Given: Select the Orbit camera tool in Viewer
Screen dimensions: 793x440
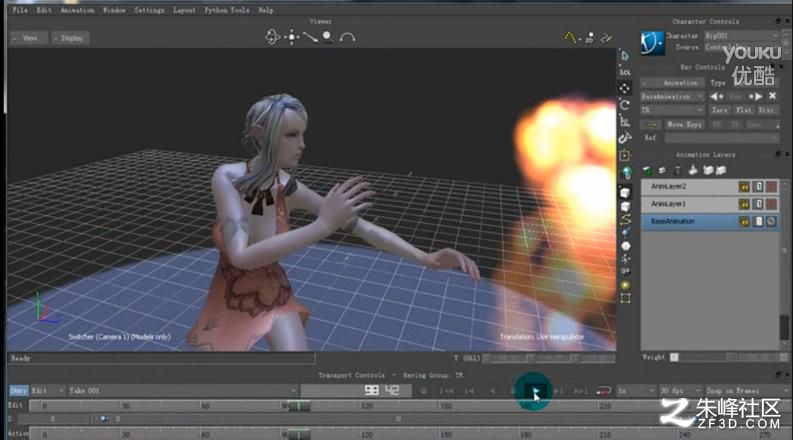Looking at the screenshot, I should click(272, 37).
